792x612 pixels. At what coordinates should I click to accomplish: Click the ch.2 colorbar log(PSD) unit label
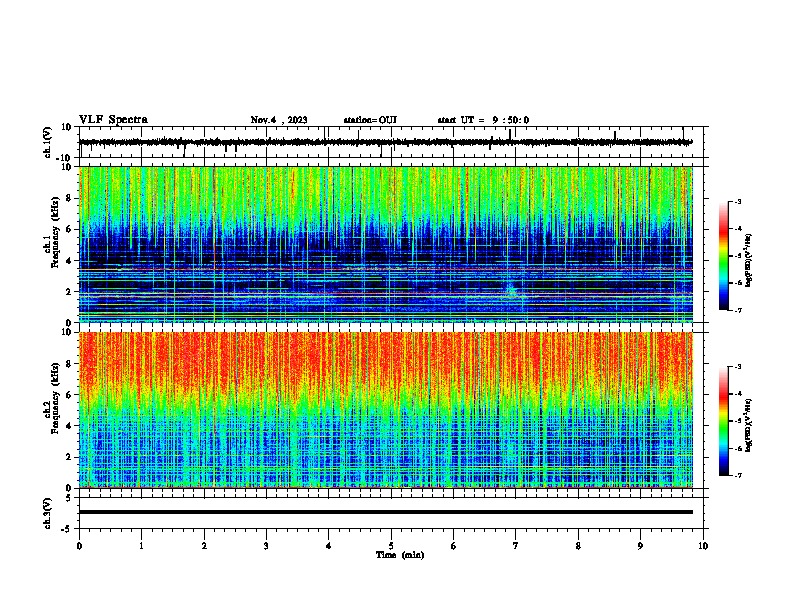[749, 425]
